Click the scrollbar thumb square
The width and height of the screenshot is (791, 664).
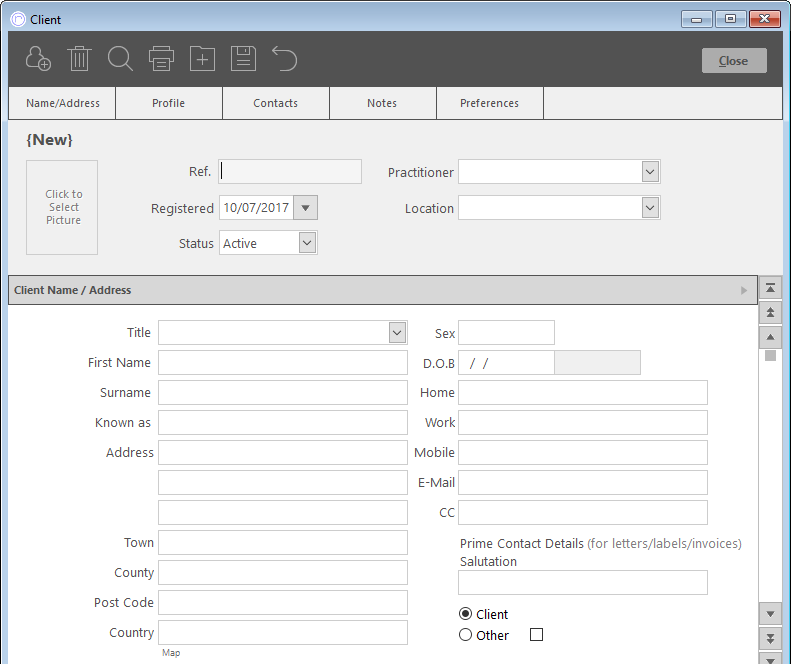(770, 356)
